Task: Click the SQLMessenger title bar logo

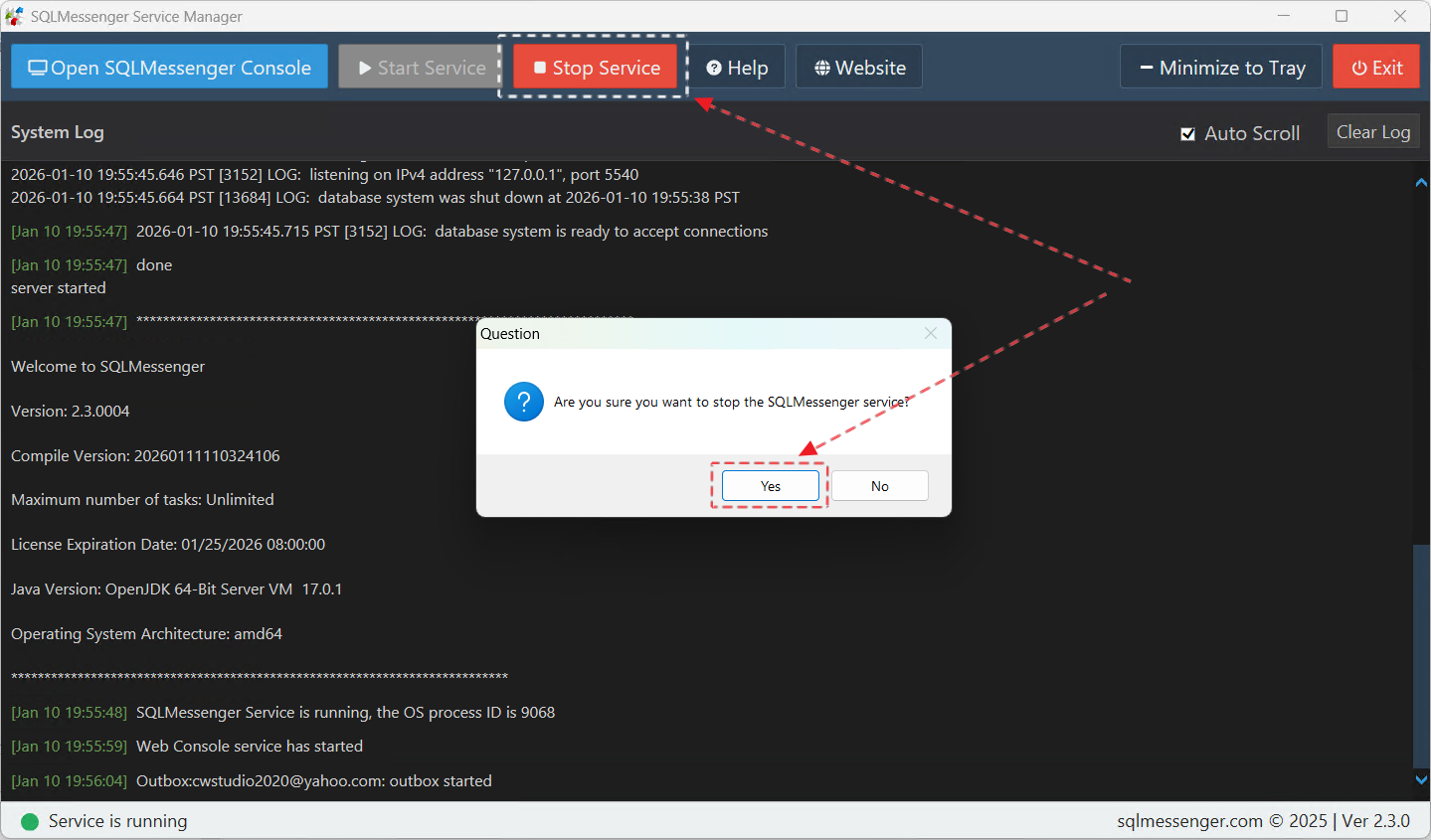Action: point(15,16)
